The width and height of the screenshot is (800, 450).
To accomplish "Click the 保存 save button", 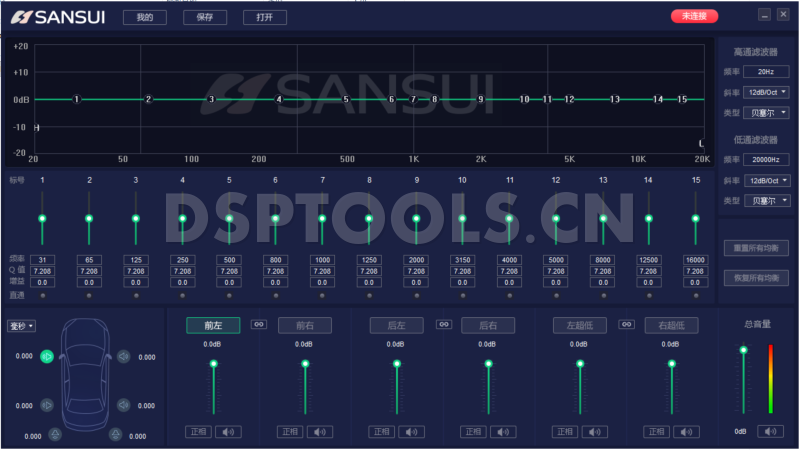I will (205, 17).
